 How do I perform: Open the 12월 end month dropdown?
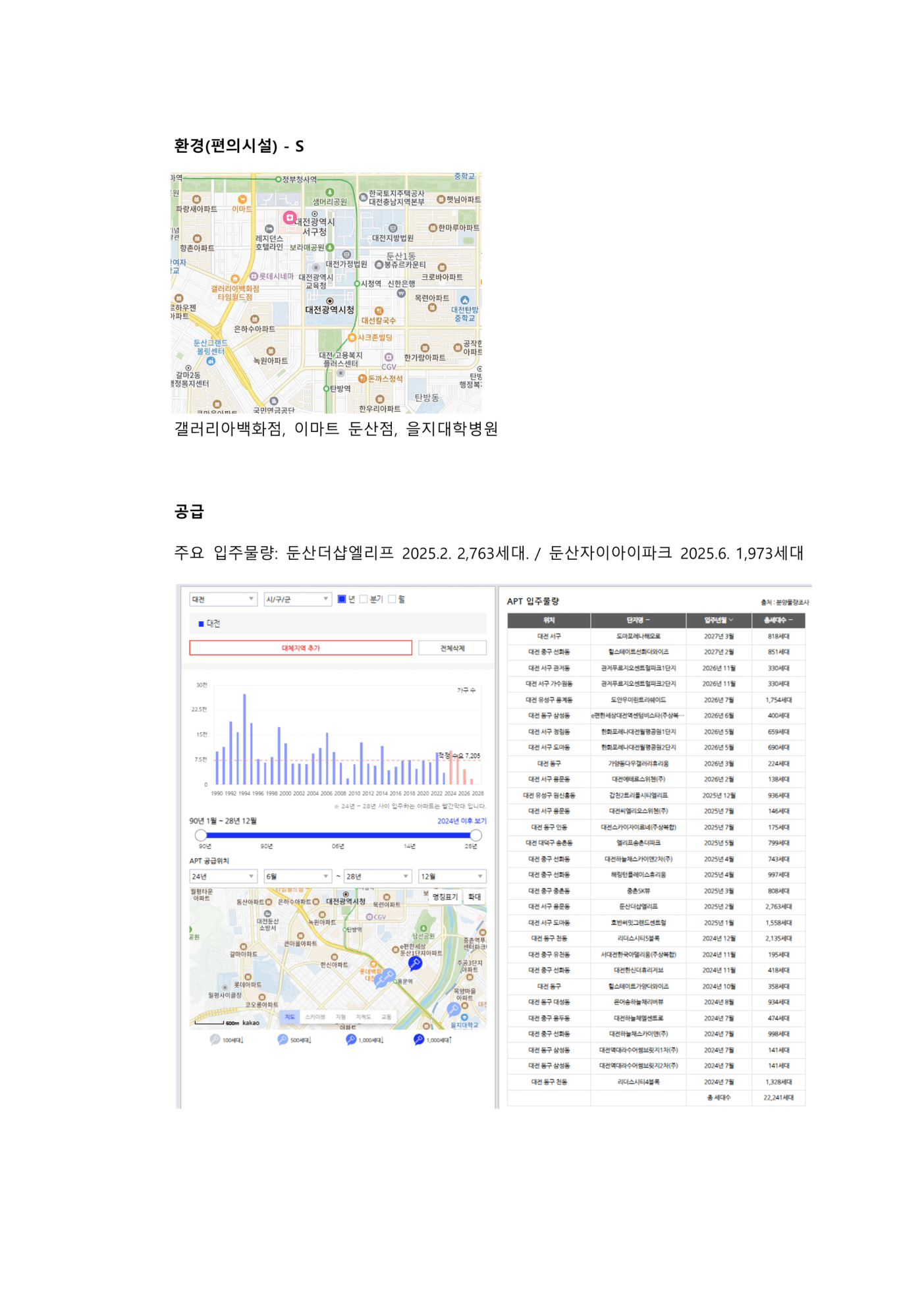click(x=452, y=876)
